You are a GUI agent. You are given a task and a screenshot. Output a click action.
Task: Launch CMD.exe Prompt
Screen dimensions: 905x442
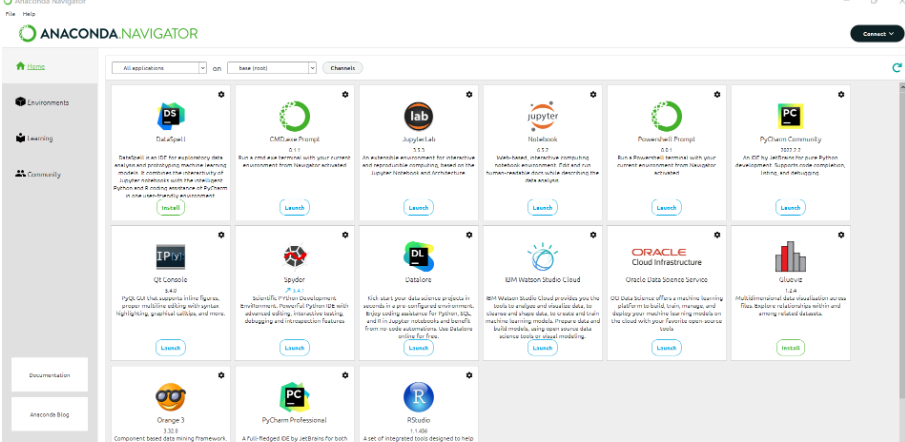(294, 208)
